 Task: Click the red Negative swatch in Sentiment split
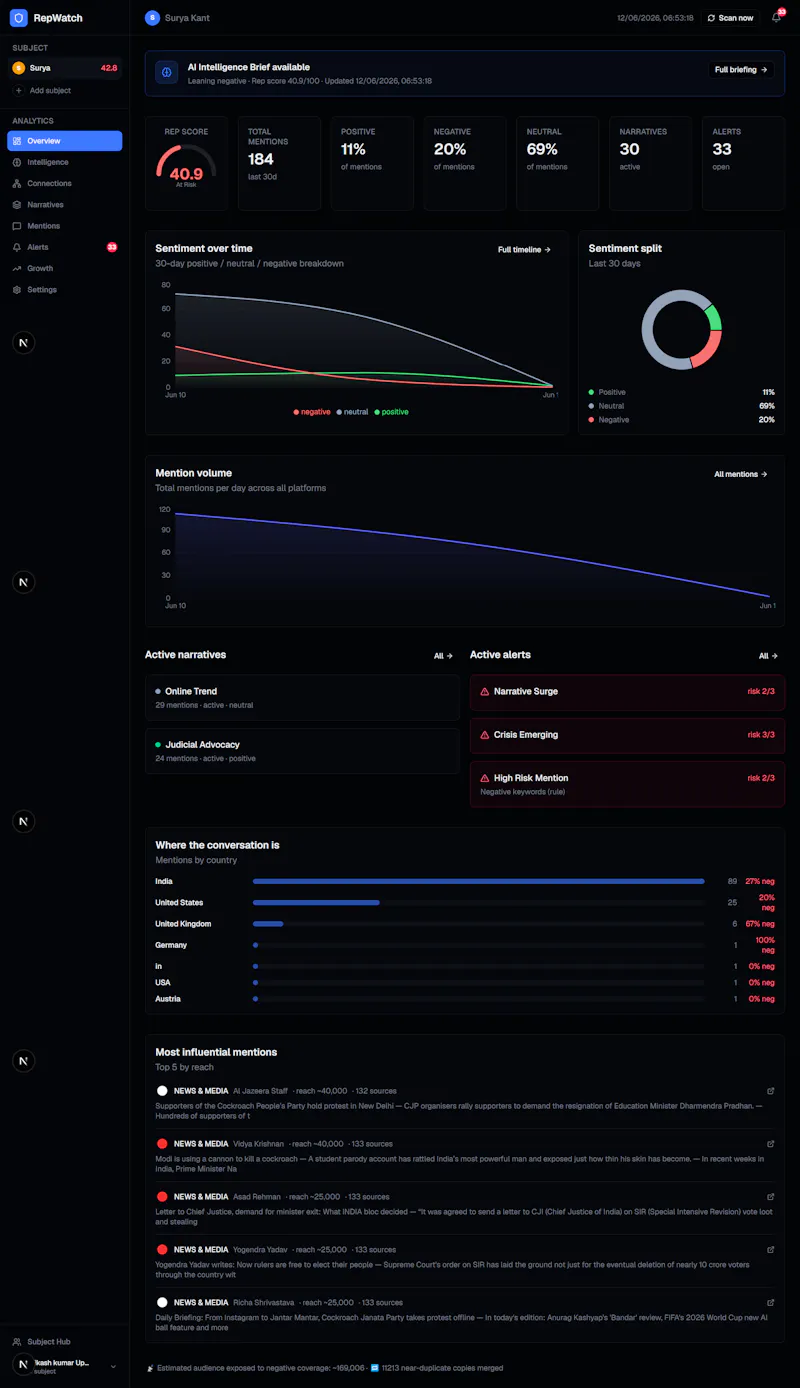(591, 420)
